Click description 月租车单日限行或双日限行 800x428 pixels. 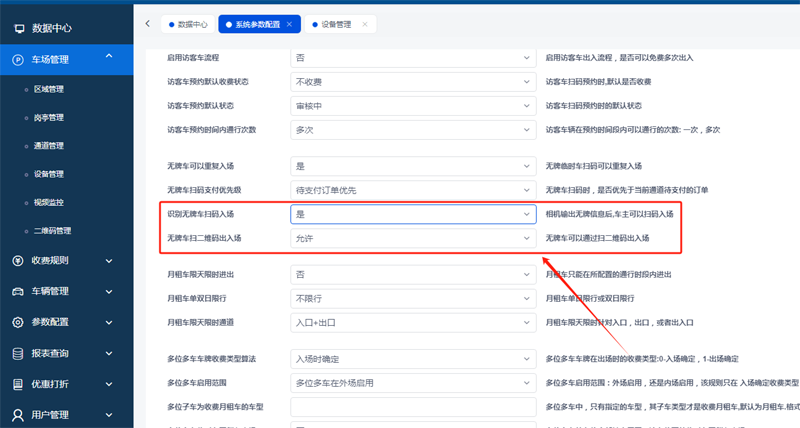[590, 299]
